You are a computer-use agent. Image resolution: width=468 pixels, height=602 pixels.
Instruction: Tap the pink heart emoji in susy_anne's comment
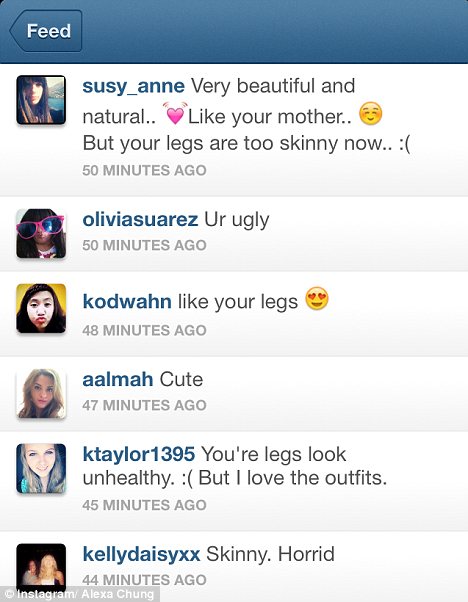pyautogui.click(x=175, y=114)
